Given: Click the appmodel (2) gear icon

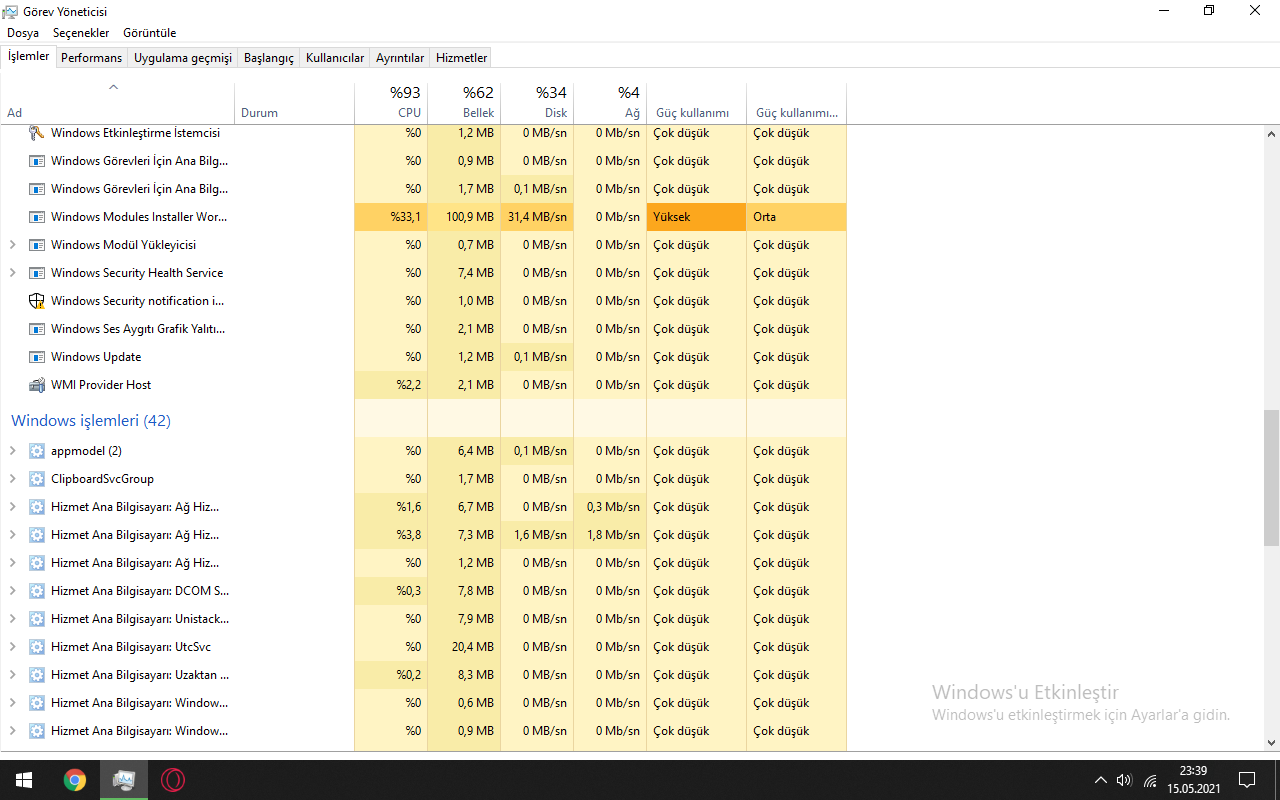Looking at the screenshot, I should pyautogui.click(x=37, y=451).
